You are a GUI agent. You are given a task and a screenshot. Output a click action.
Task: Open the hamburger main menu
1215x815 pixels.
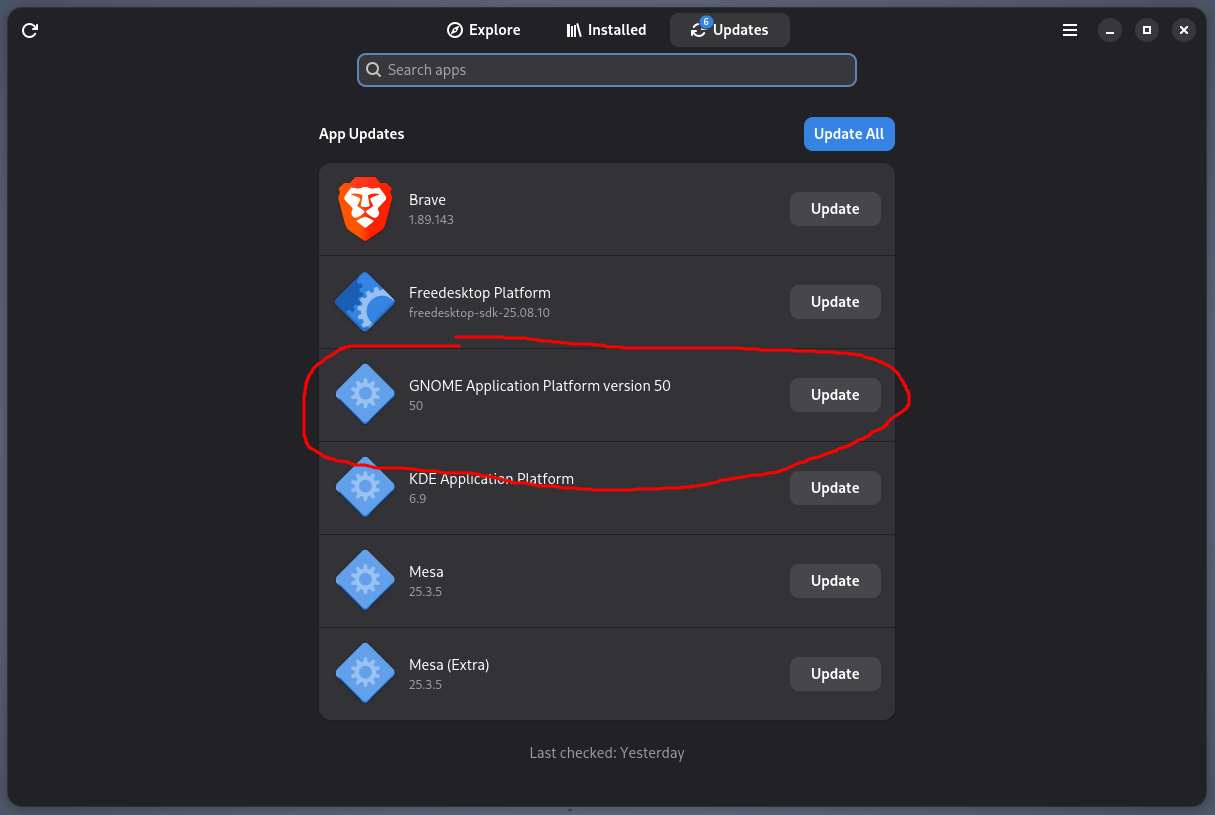pyautogui.click(x=1070, y=30)
